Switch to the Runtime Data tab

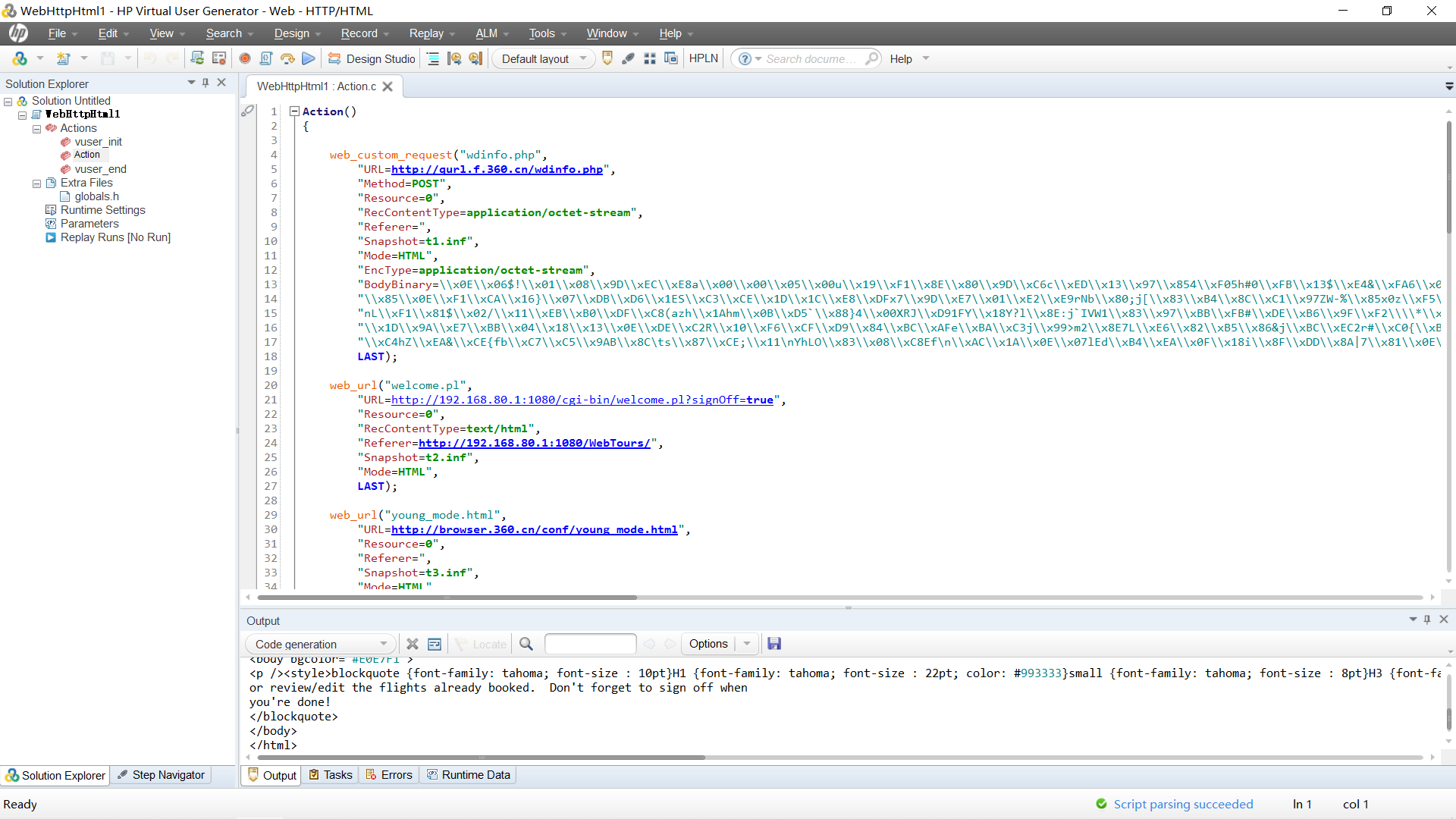pyautogui.click(x=469, y=775)
